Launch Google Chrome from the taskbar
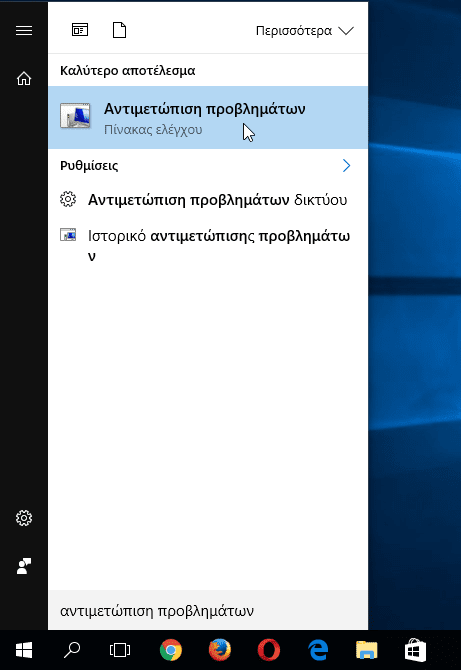461x670 pixels. [x=170, y=650]
